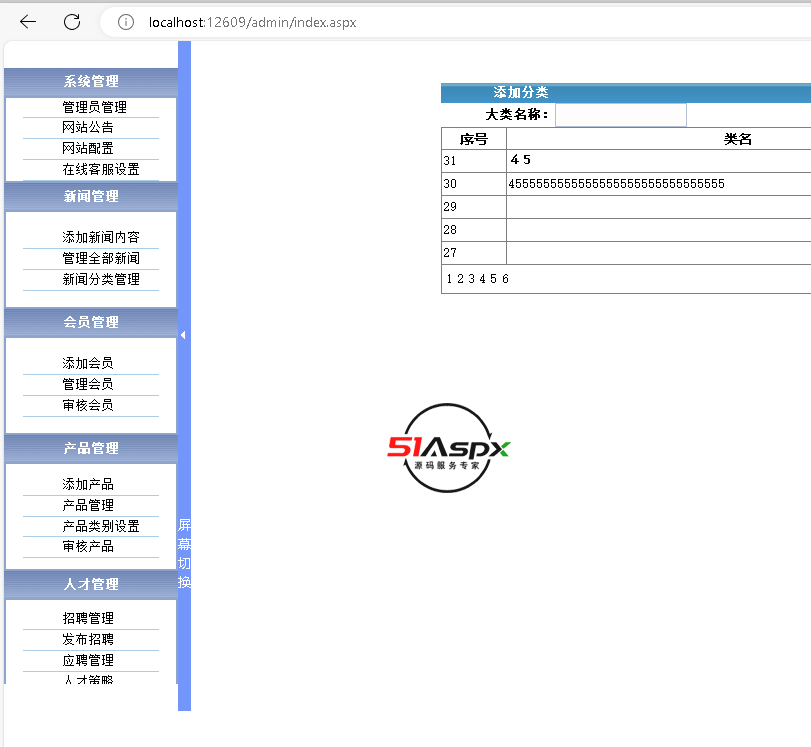Open 网站配置 in the sidebar
The image size is (811, 747).
(x=88, y=148)
